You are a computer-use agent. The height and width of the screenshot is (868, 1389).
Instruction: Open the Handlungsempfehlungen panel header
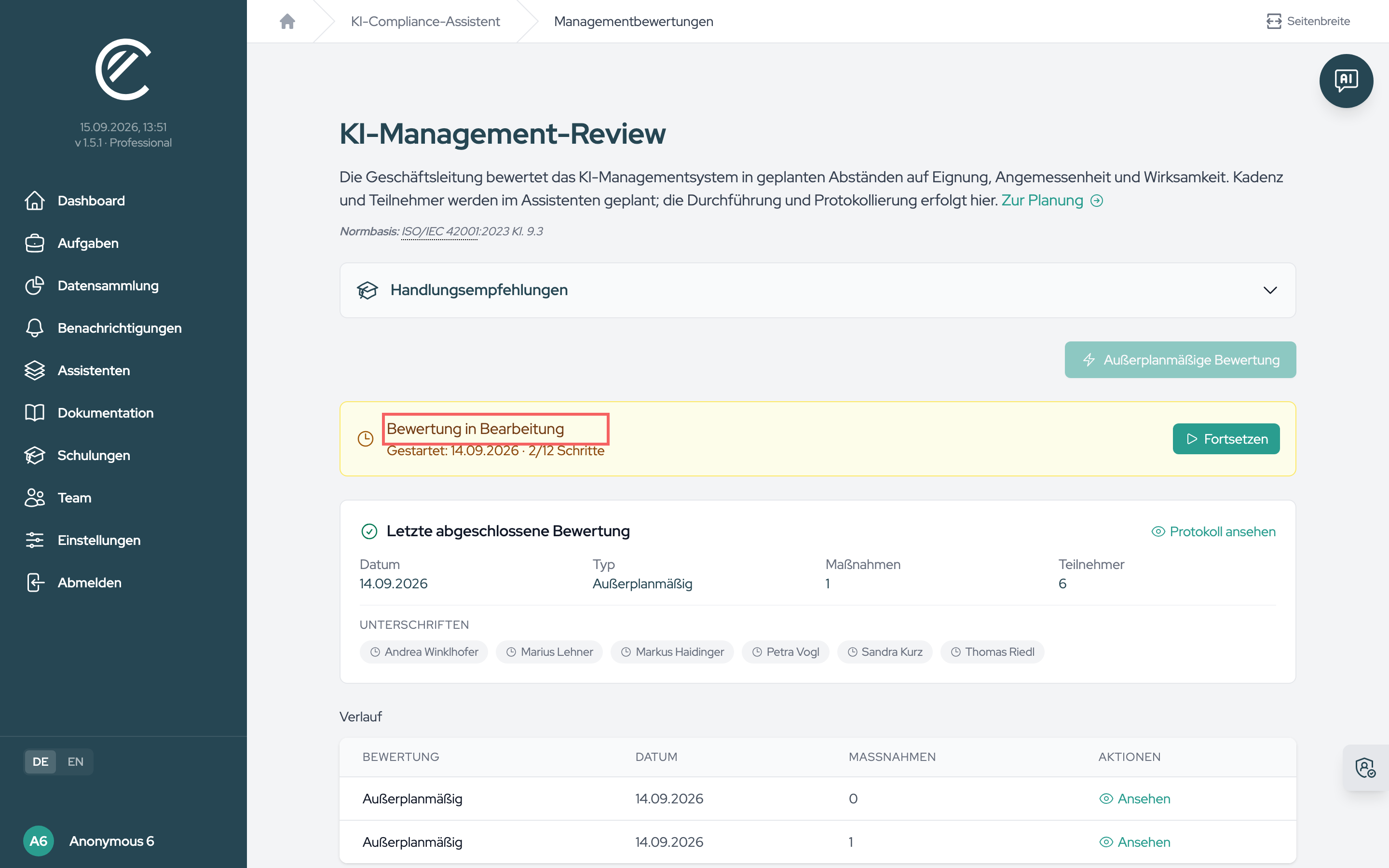(x=817, y=290)
